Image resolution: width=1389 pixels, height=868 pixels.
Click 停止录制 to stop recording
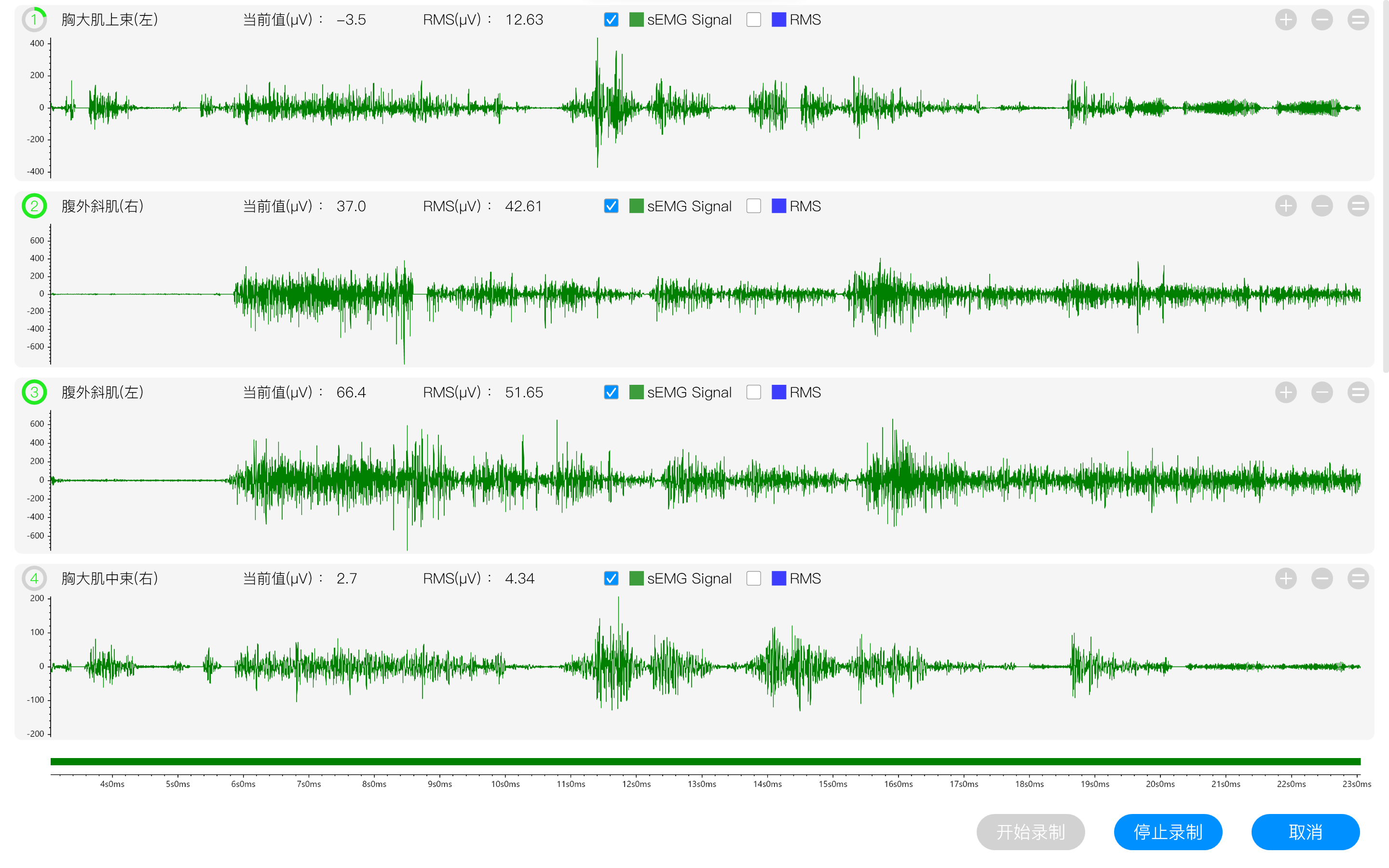click(1168, 832)
